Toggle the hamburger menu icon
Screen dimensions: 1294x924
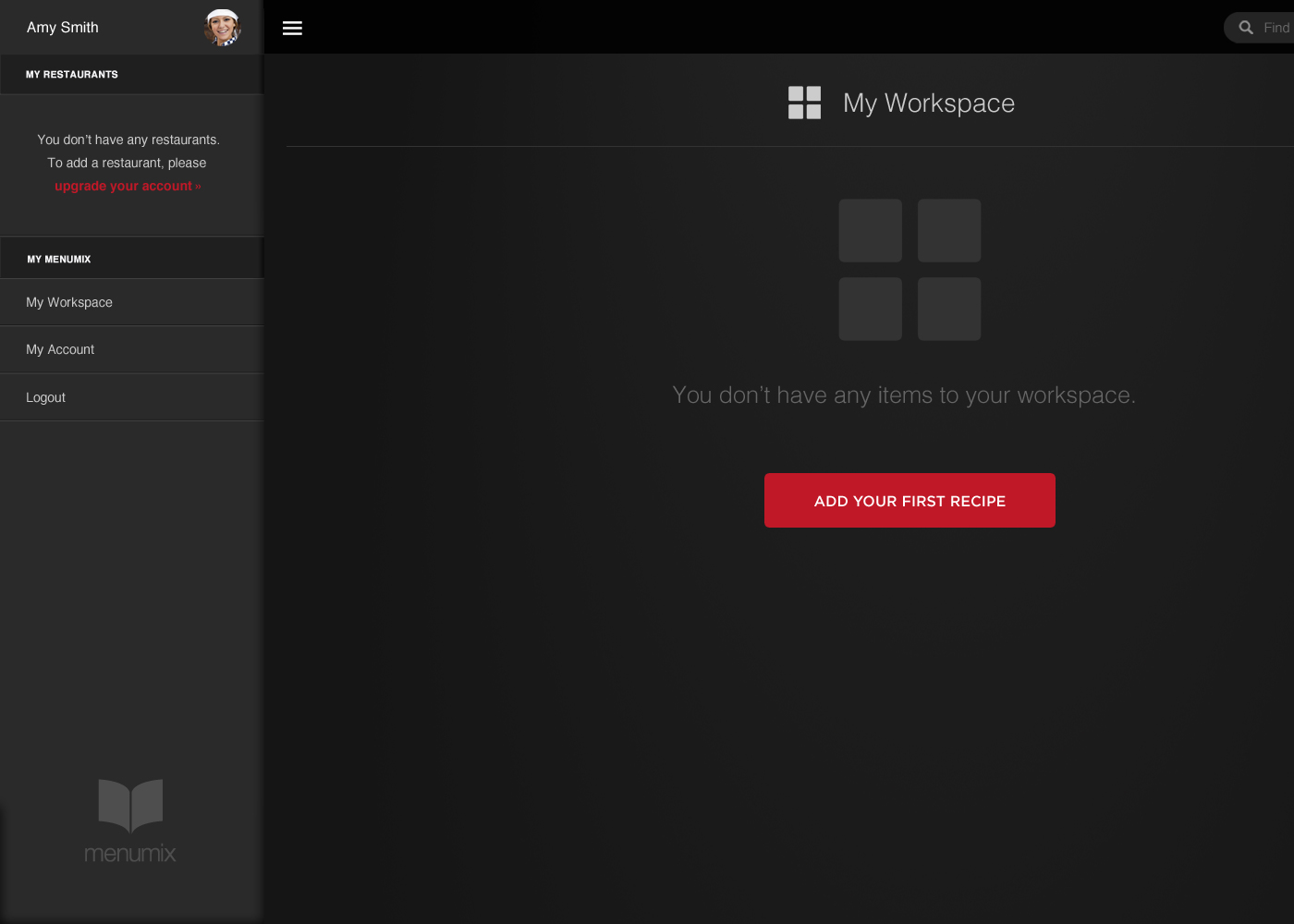coord(292,28)
